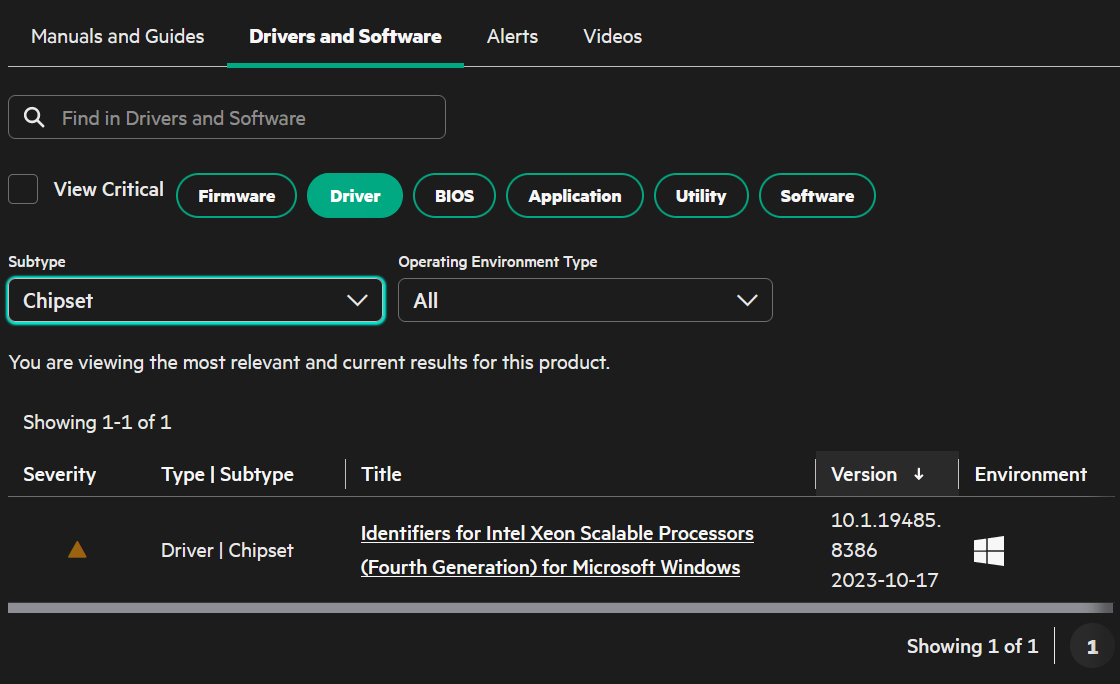Click the Showing 1 of 1 footer text

click(972, 646)
